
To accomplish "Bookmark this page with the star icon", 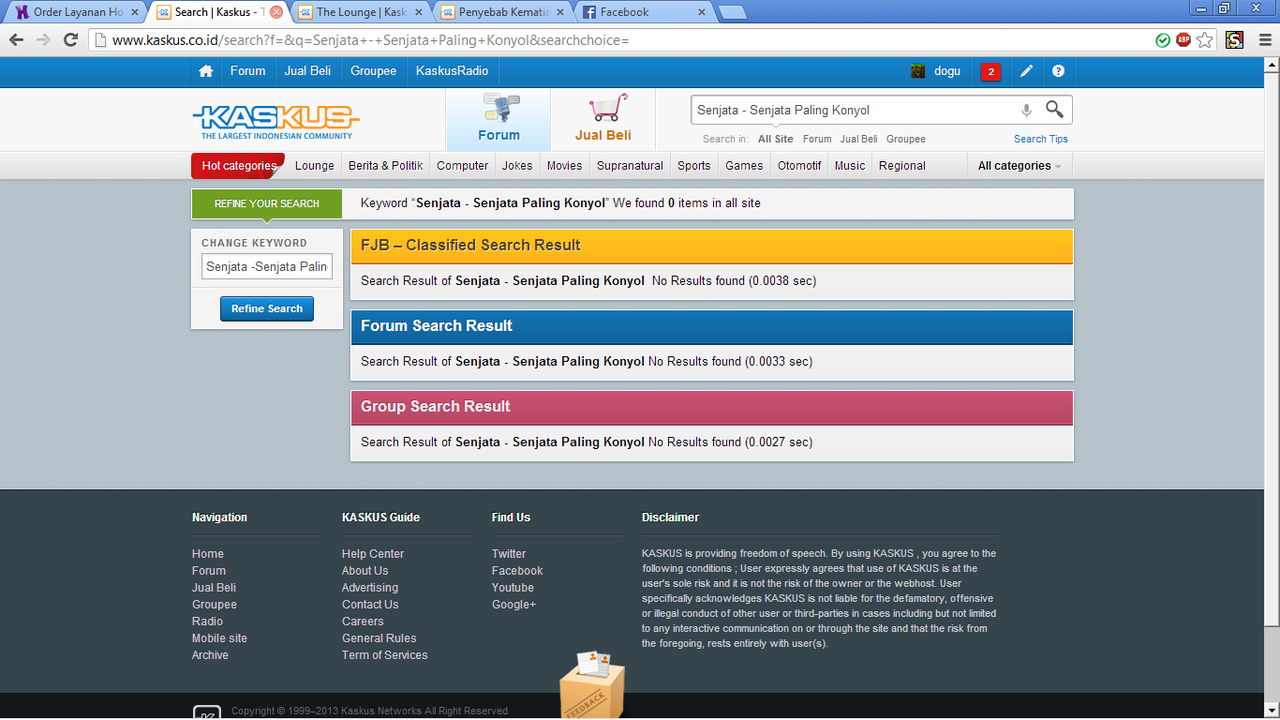I will pyautogui.click(x=1205, y=40).
